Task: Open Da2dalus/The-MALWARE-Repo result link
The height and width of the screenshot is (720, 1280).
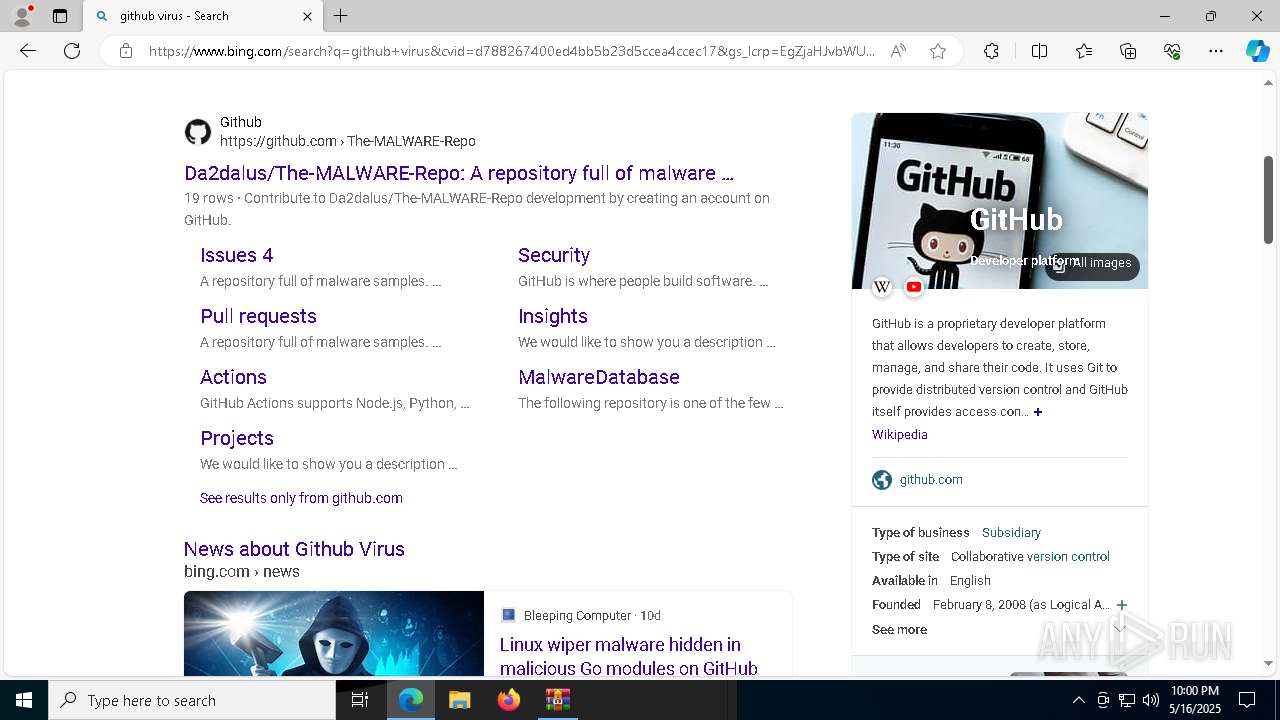Action: 459,173
